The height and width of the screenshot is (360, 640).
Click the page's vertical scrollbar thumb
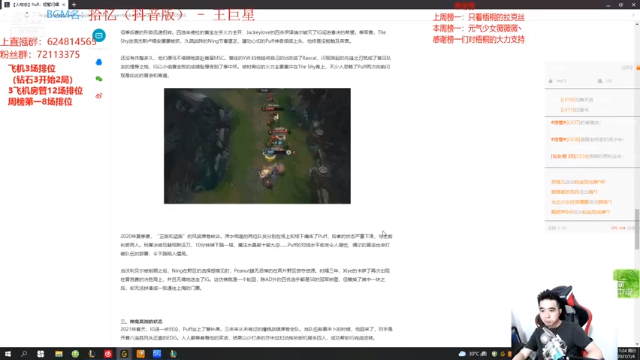point(637,229)
